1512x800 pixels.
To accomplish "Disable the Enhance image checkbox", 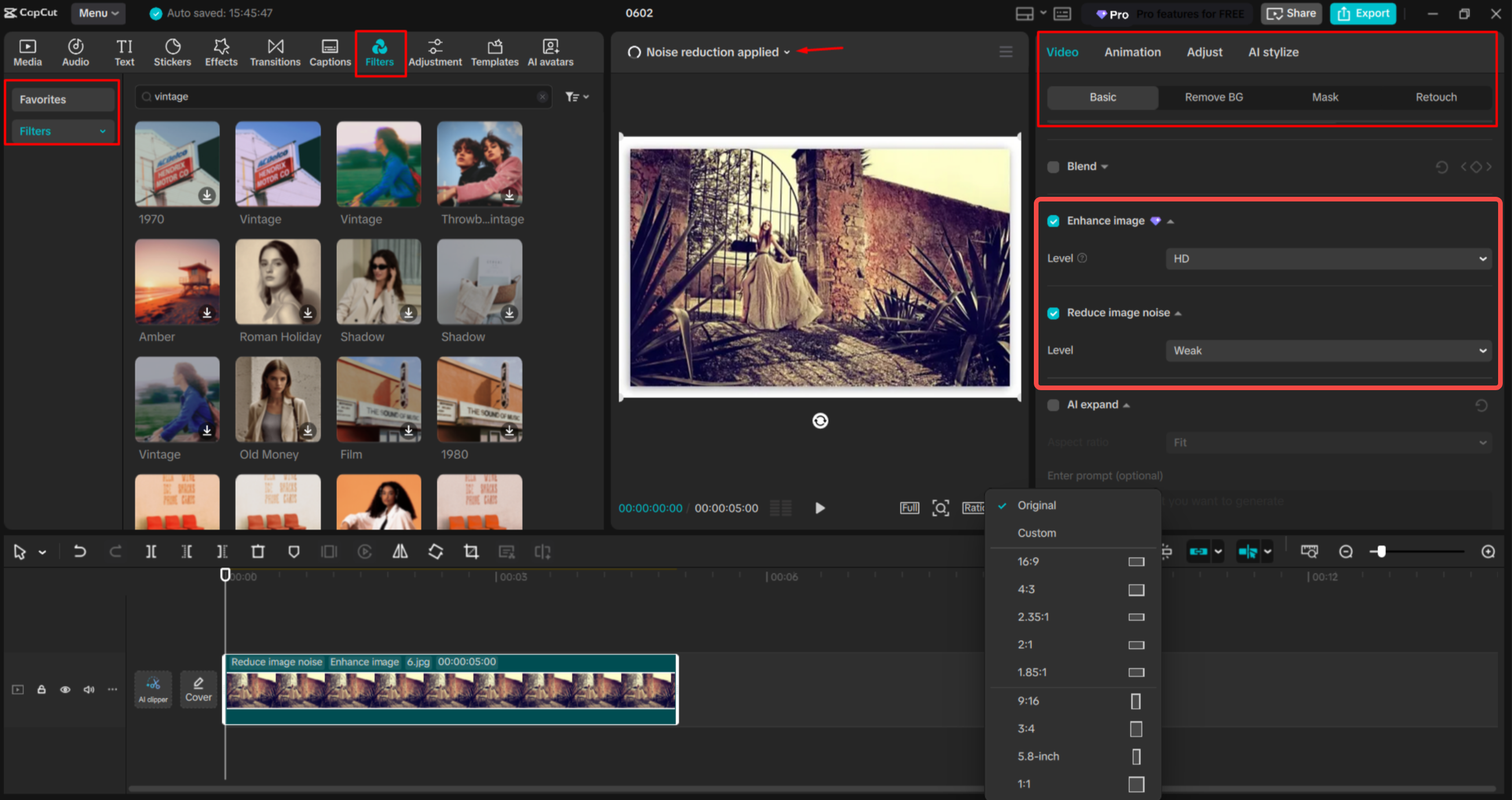I will 1054,221.
